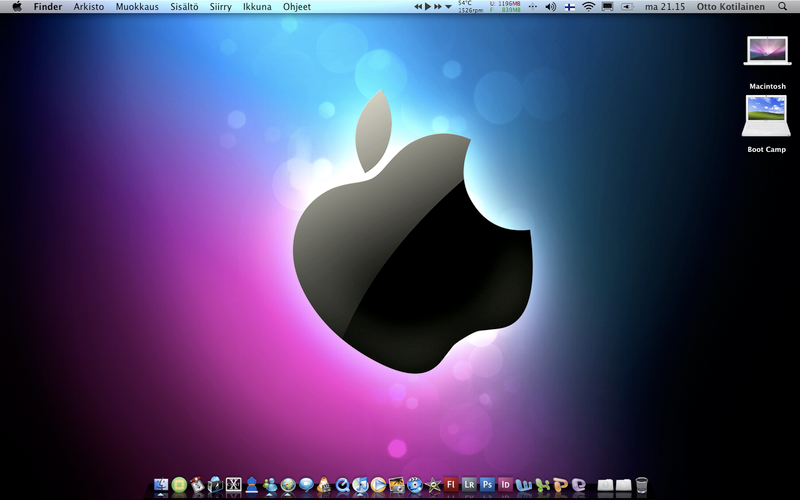Open Spotlight search magnifier
Image resolution: width=800 pixels, height=500 pixels.
[783, 7]
